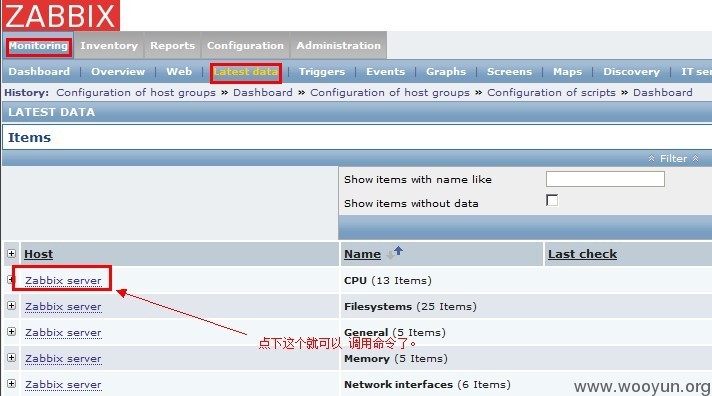
Task: Expand all rows via Host header plus
Action: (11, 253)
